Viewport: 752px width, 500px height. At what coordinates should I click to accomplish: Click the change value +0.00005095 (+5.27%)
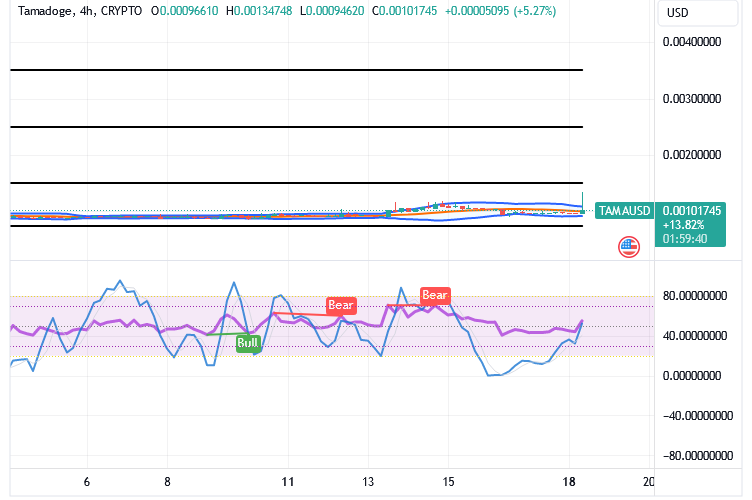[500, 11]
